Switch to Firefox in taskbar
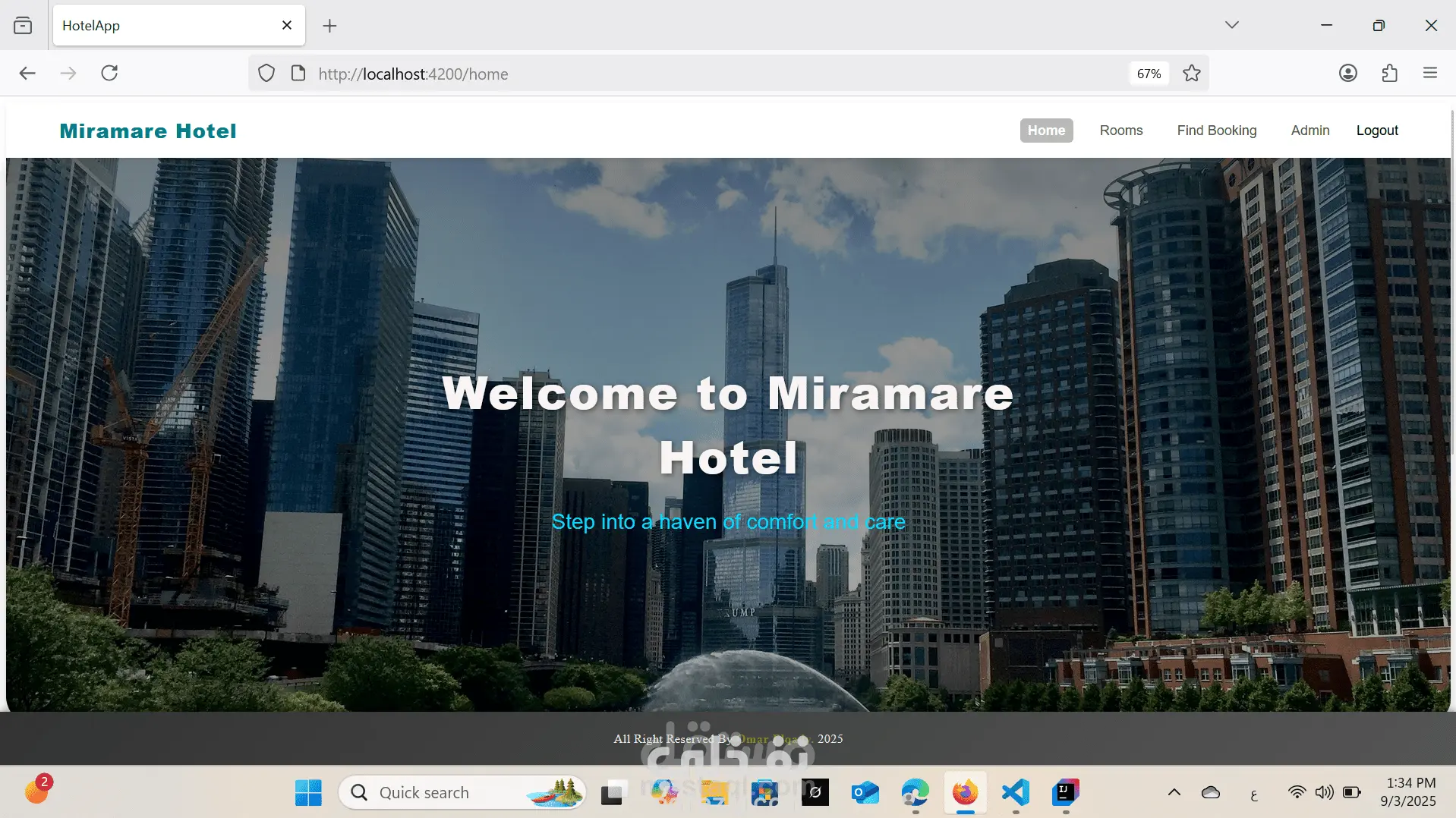The image size is (1456, 818). click(965, 793)
